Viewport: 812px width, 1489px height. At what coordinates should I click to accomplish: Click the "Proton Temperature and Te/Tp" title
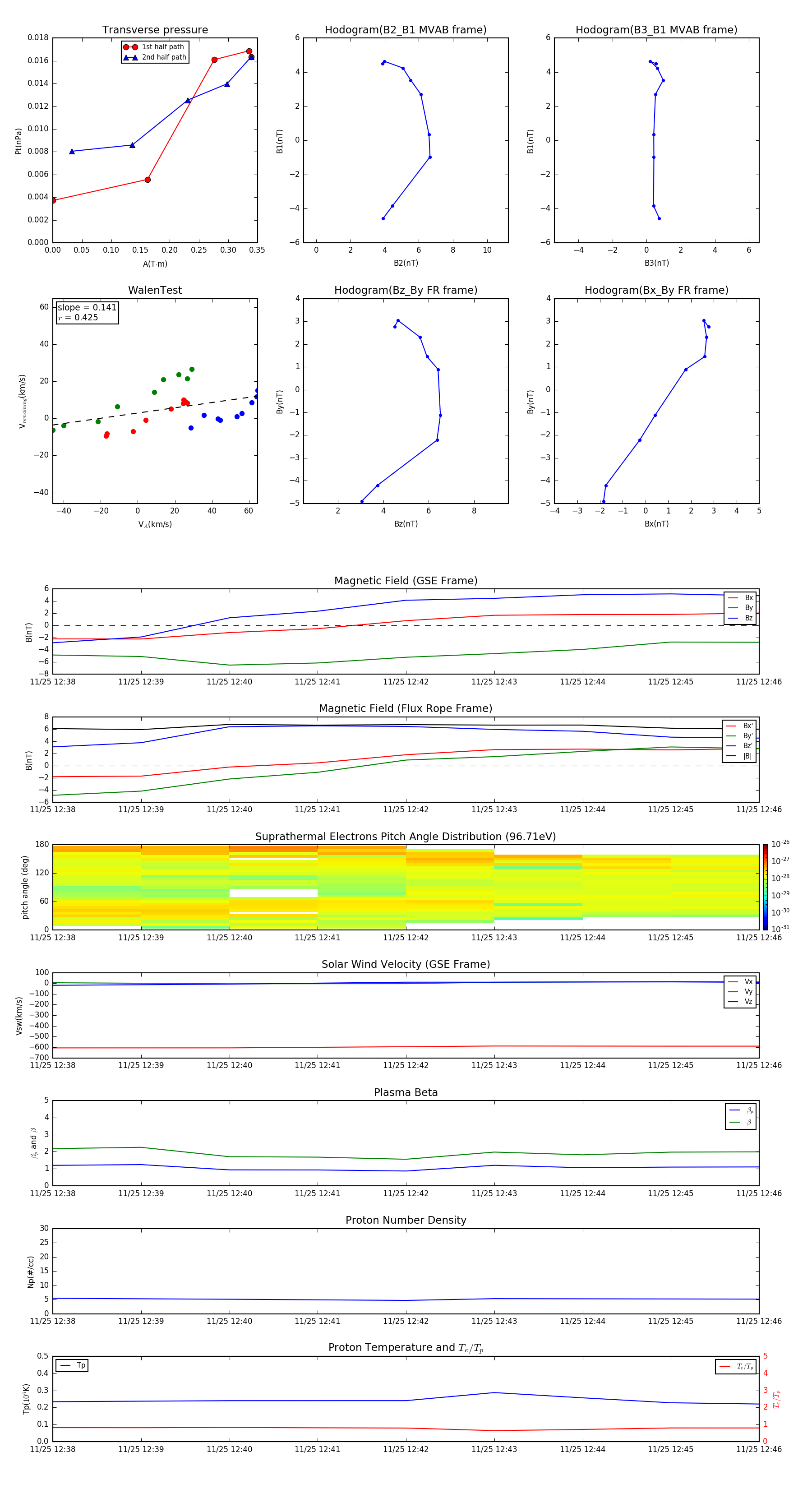click(406, 1347)
